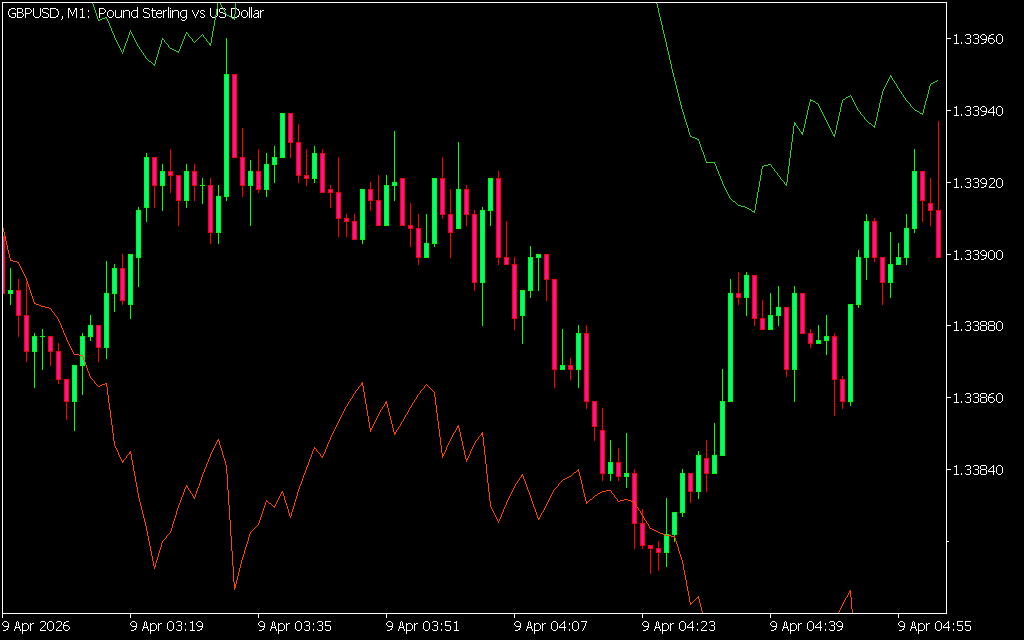Select the last red candle at the chart's right edge
The width and height of the screenshot is (1024, 640).
[x=938, y=233]
